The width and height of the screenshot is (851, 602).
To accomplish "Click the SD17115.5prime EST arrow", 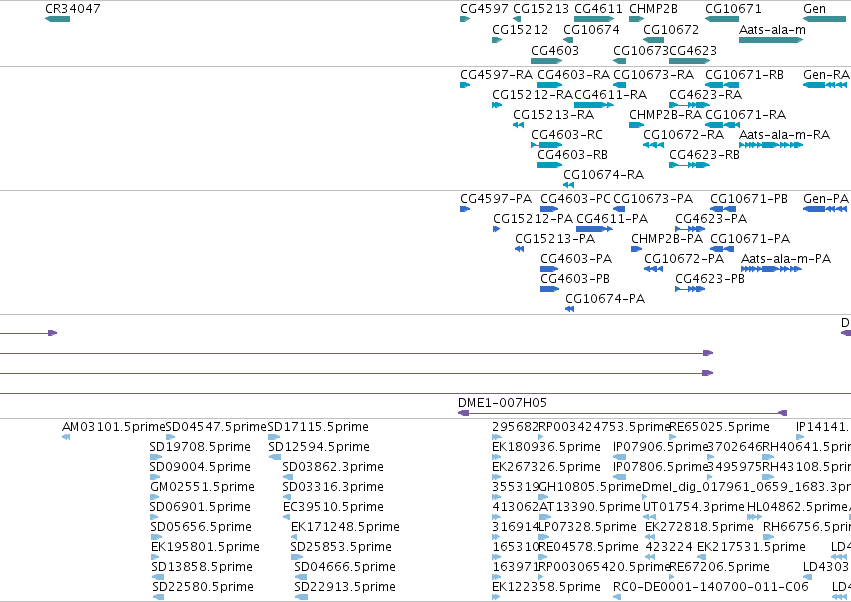I will (x=274, y=437).
